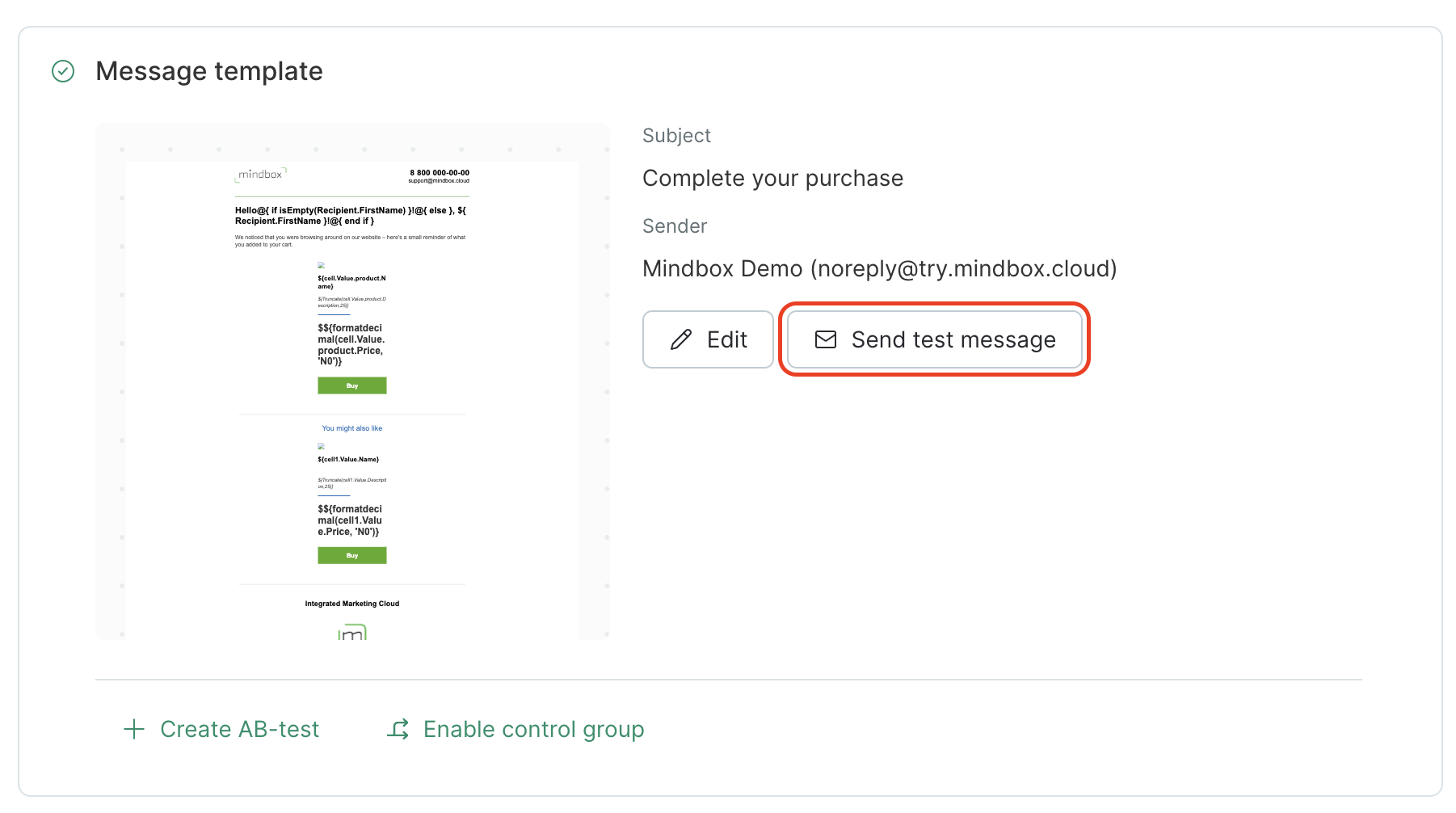Click the '${cell1.Value.Name}' placeholder text
Image resolution: width=1456 pixels, height=813 pixels.
coord(348,459)
